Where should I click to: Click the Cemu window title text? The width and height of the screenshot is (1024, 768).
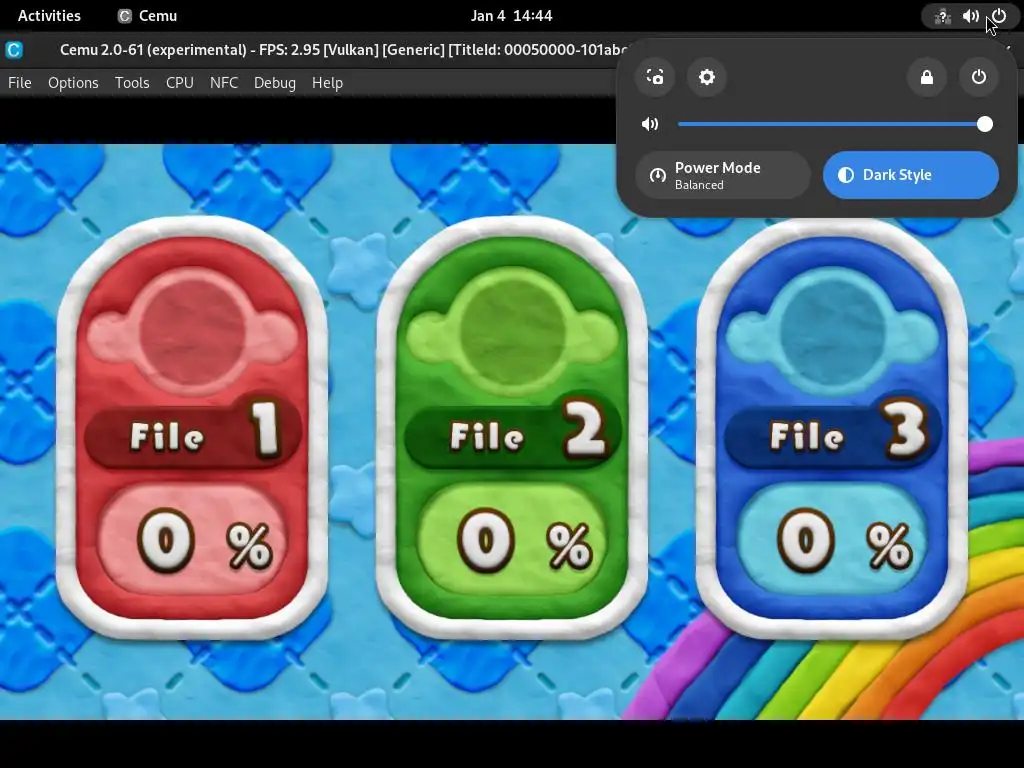pos(343,50)
